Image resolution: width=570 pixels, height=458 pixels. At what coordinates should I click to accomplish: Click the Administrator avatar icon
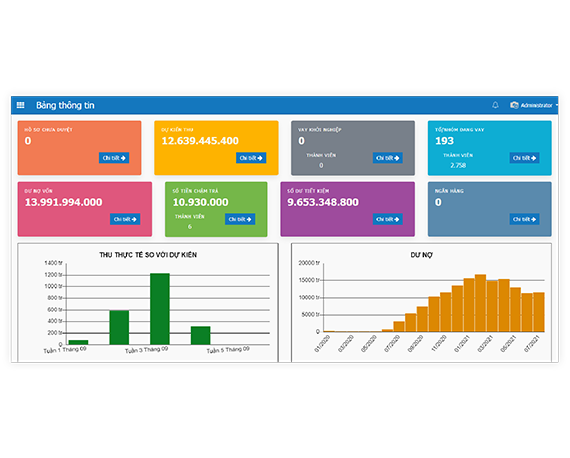tap(514, 105)
